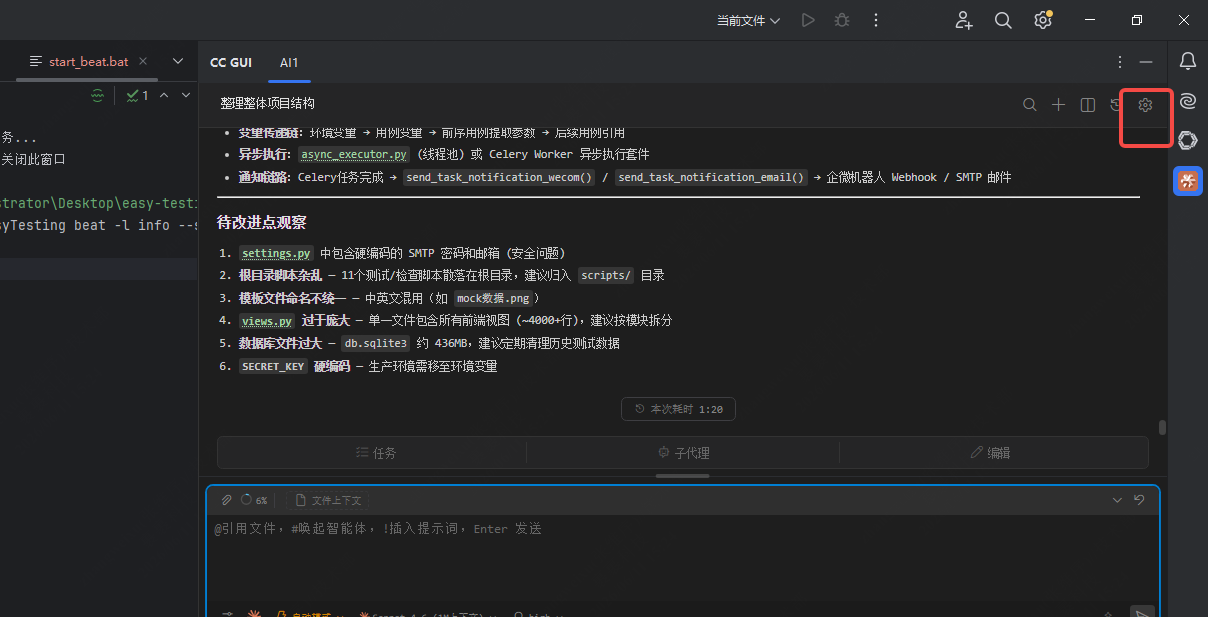1208x617 pixels.
Task: Start a new chat with plus icon
Action: coord(1058,105)
